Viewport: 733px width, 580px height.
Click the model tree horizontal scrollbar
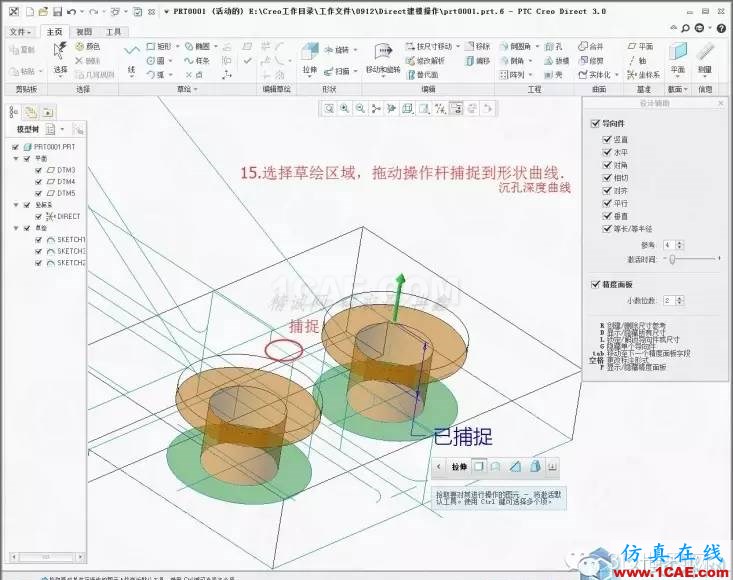[47, 557]
